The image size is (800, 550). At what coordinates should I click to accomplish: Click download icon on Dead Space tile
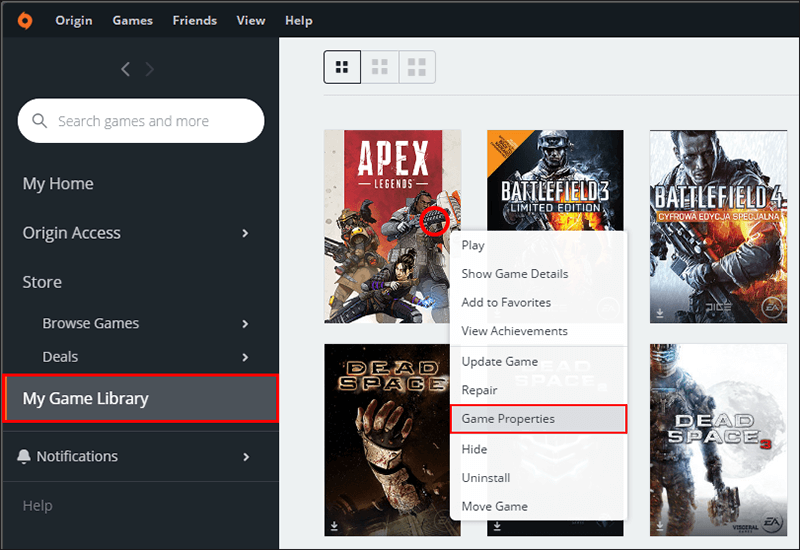coord(334,526)
